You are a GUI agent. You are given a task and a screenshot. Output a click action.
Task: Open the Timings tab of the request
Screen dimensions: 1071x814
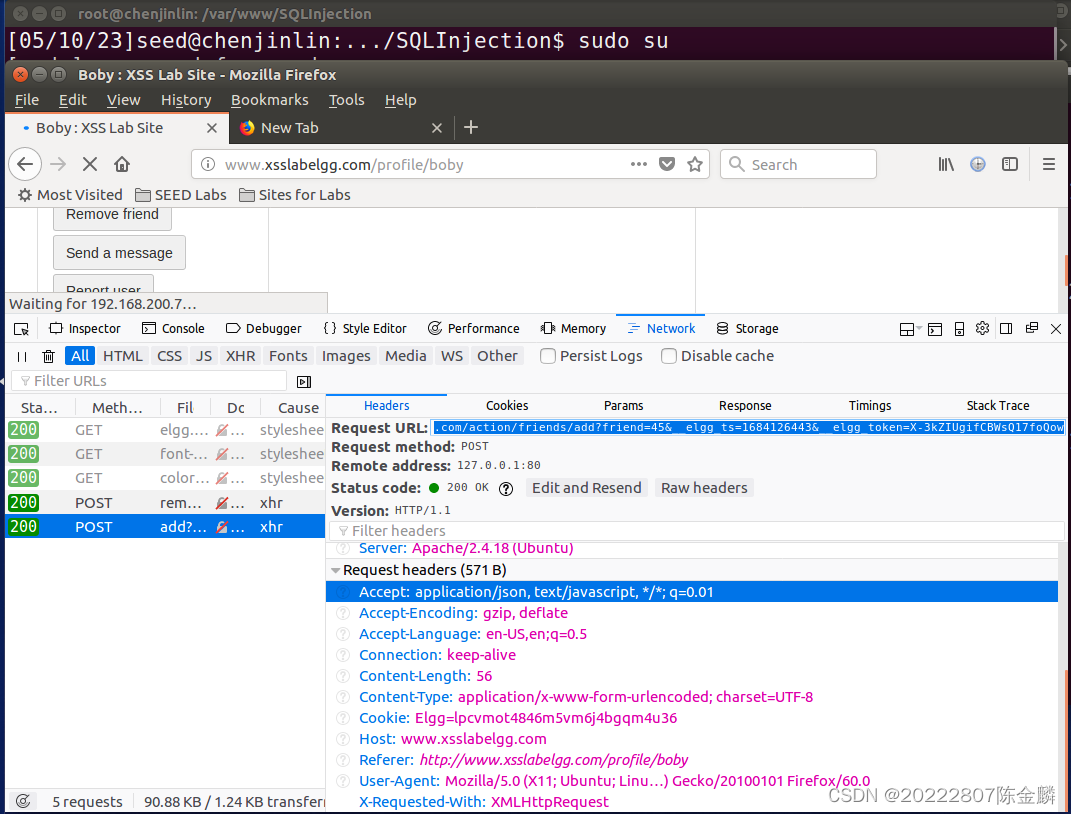coord(870,406)
